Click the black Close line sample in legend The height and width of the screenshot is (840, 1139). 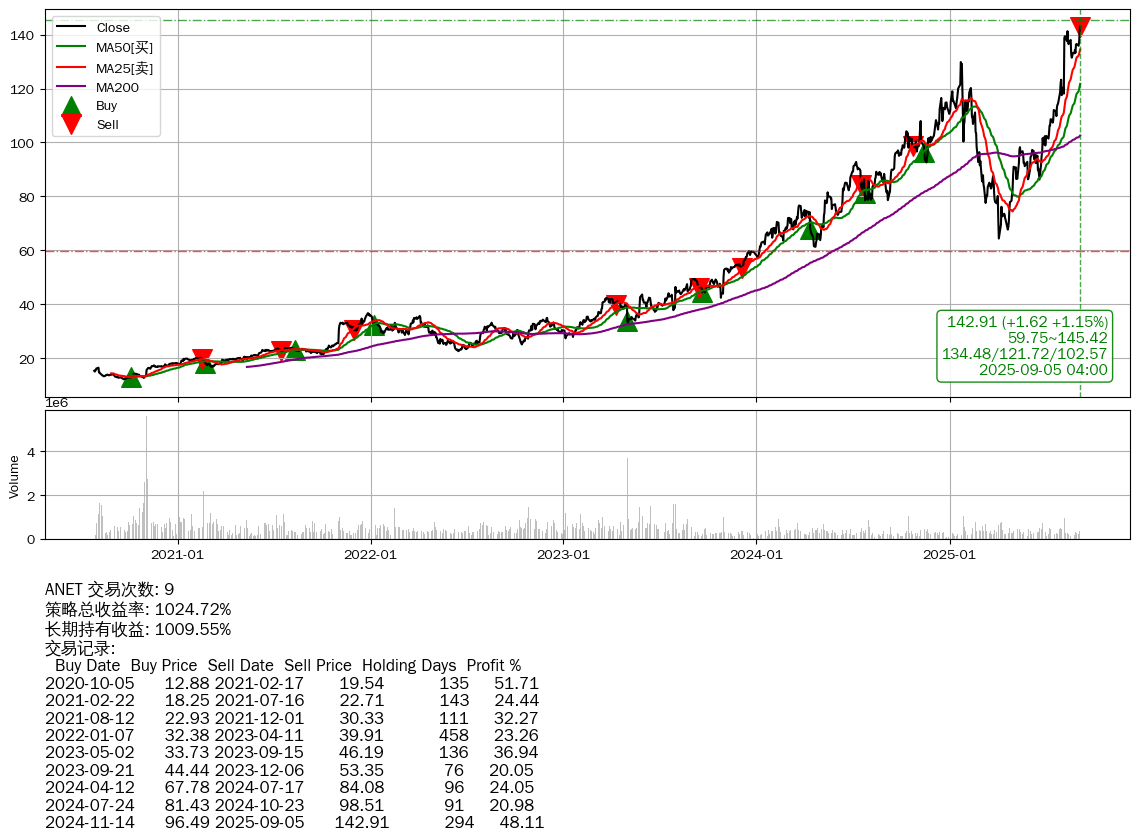71,28
